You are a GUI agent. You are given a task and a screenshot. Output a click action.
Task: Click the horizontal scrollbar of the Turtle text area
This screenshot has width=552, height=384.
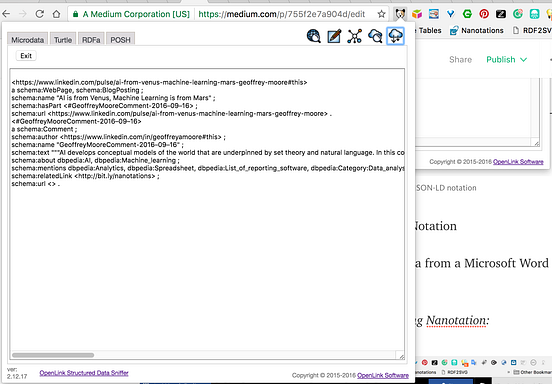click(53, 355)
